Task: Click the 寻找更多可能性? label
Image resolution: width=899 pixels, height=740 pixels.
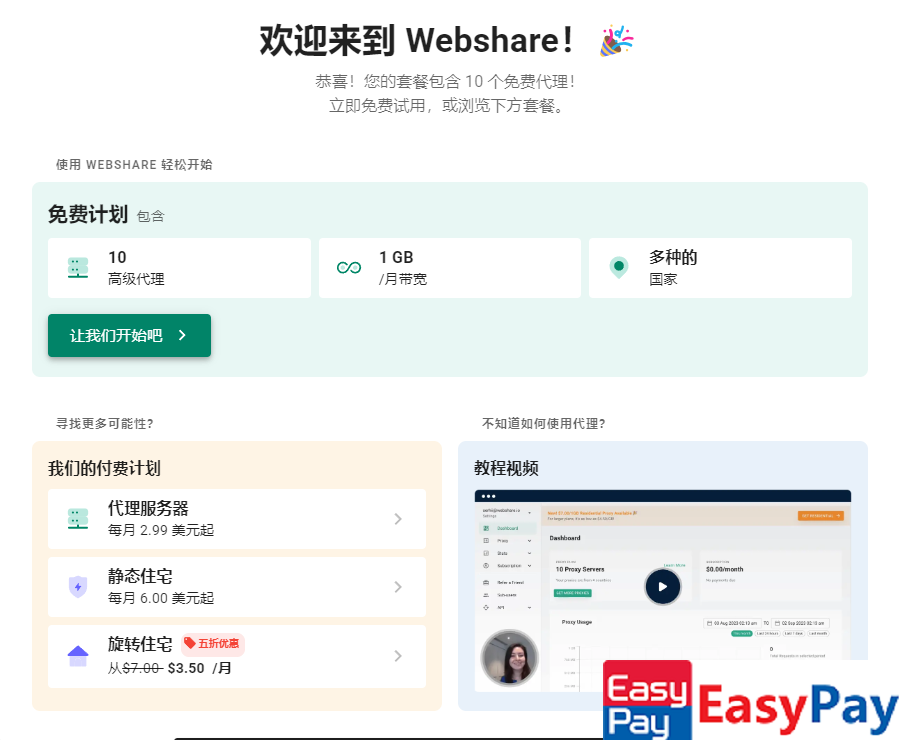Action: point(104,424)
